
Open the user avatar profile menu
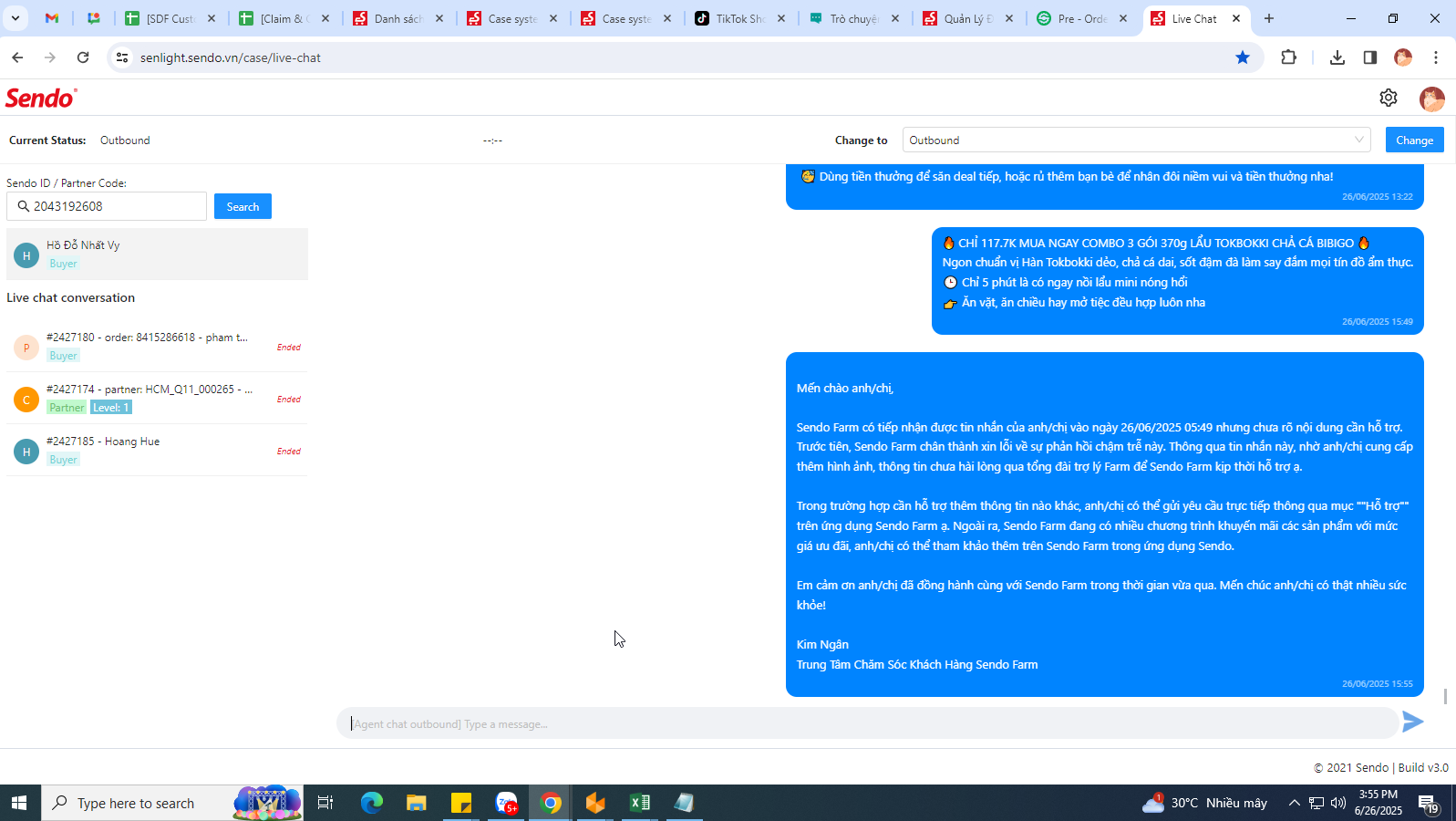coord(1431,99)
